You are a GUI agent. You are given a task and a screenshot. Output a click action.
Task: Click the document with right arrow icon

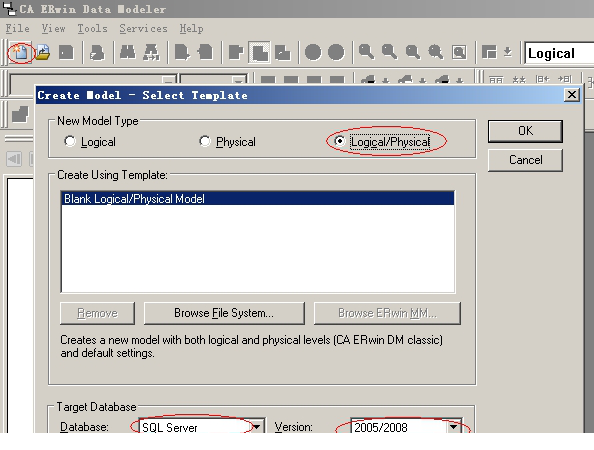click(x=182, y=52)
